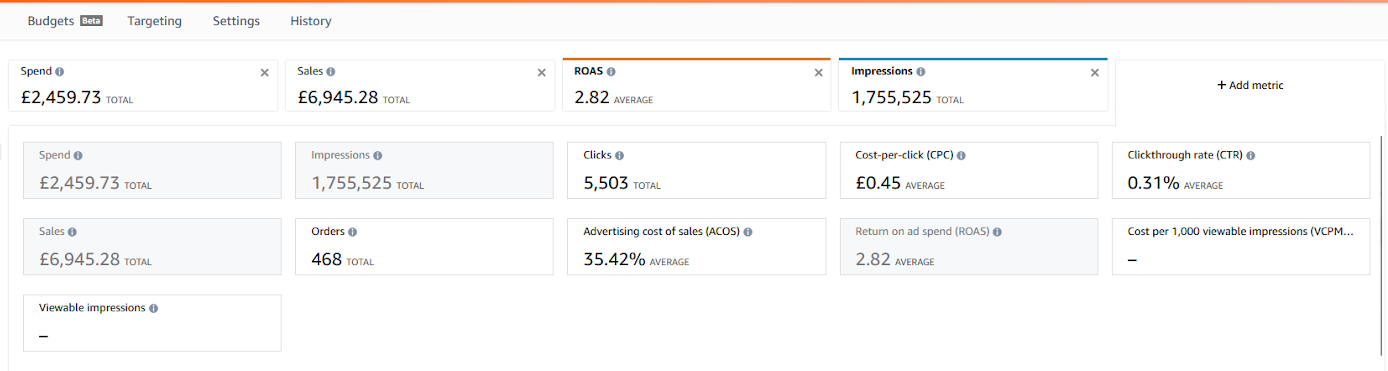The image size is (1388, 371).
Task: Click the £6,945.28 value in top Sales tile
Action: tap(338, 97)
